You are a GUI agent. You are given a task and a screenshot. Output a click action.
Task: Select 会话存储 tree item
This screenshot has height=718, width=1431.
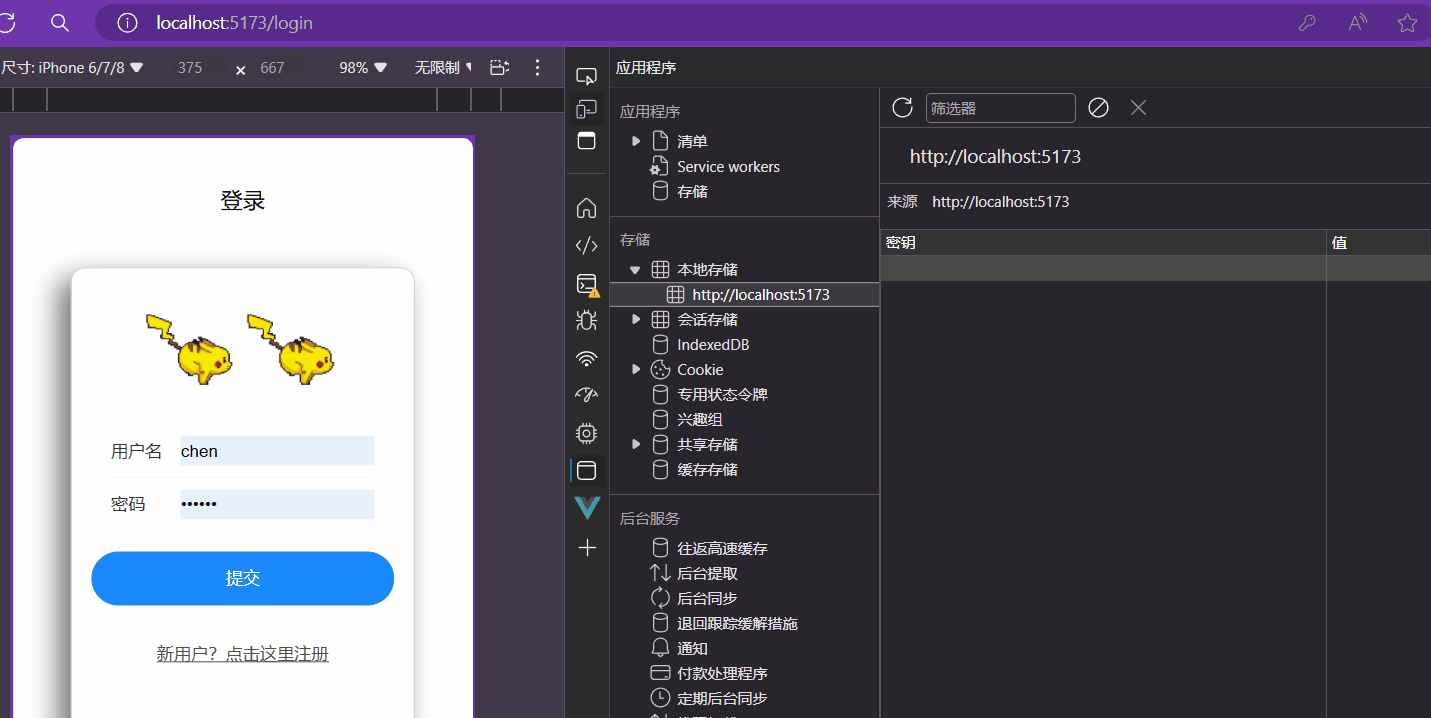[707, 320]
